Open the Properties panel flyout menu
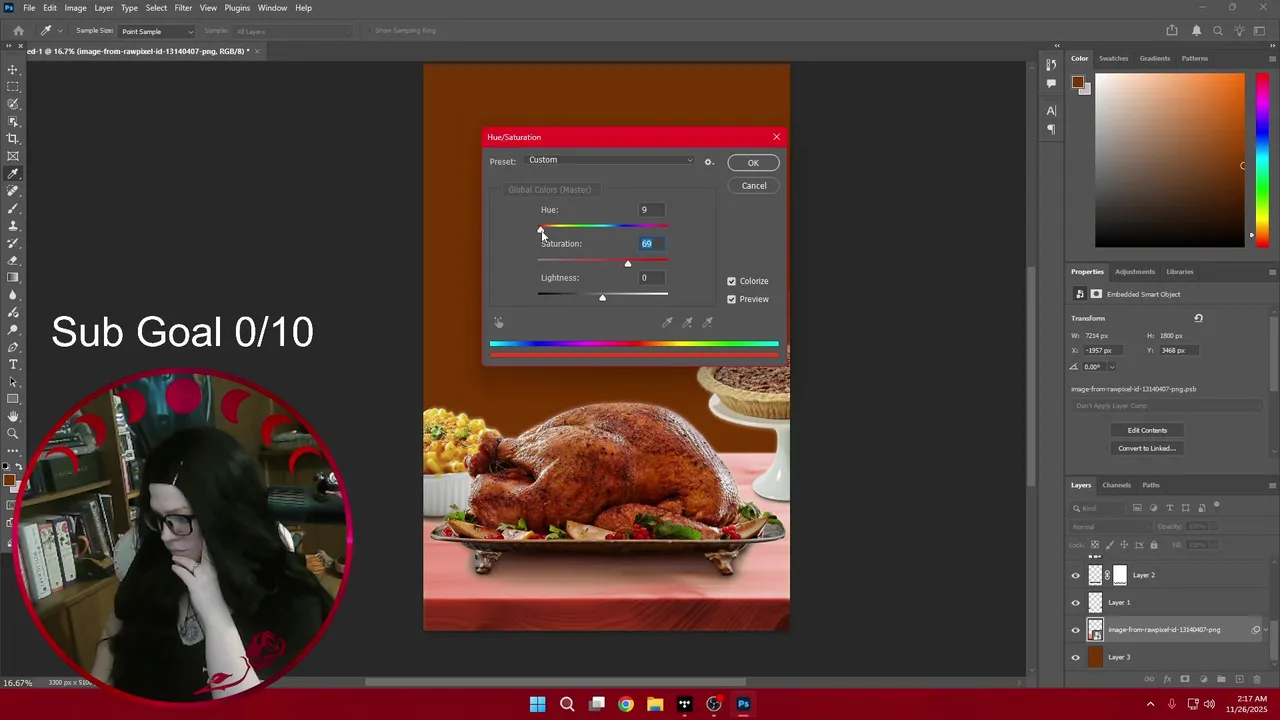The width and height of the screenshot is (1280, 720). coord(1272,272)
